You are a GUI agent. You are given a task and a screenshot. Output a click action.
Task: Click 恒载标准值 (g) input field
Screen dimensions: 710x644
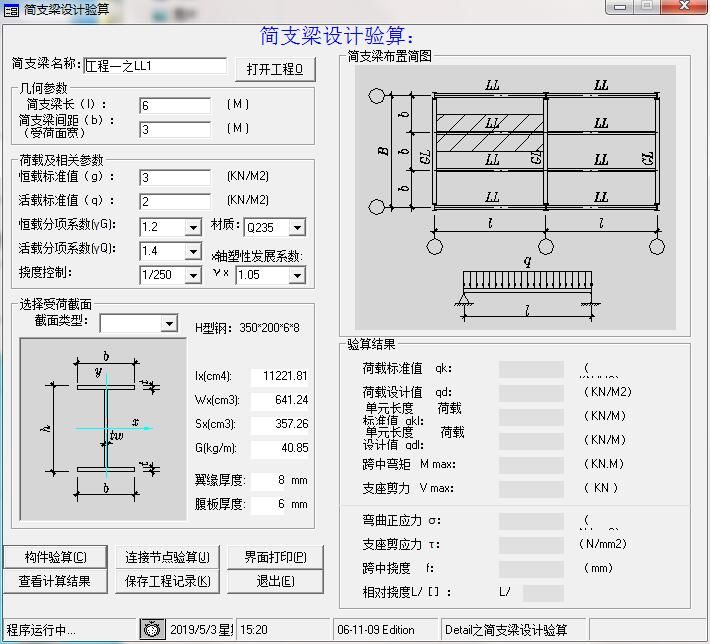pyautogui.click(x=175, y=178)
